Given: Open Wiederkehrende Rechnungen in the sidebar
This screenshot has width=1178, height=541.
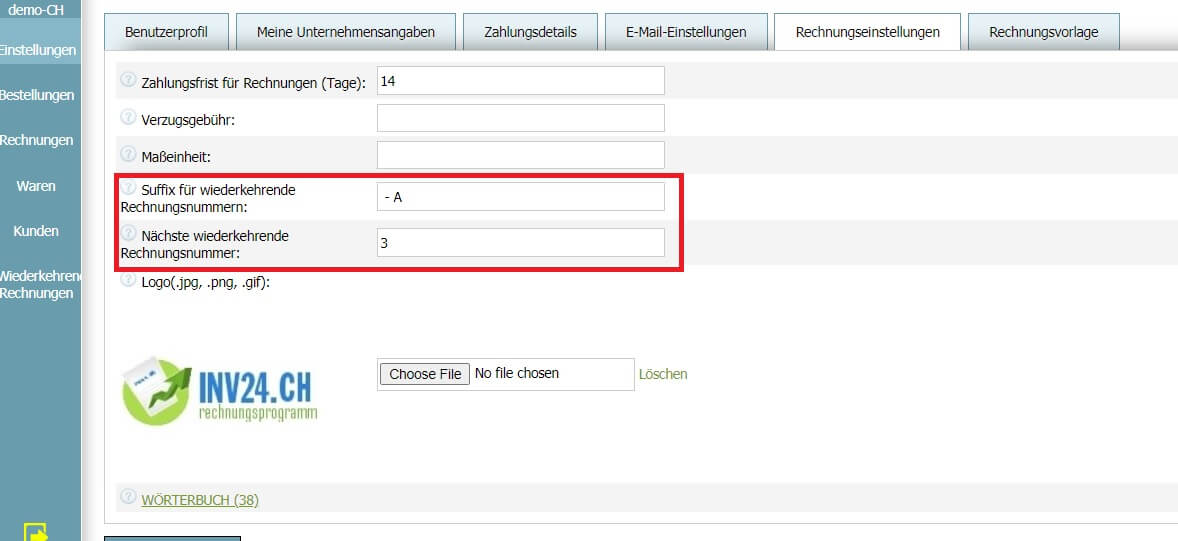Looking at the screenshot, I should coord(38,284).
